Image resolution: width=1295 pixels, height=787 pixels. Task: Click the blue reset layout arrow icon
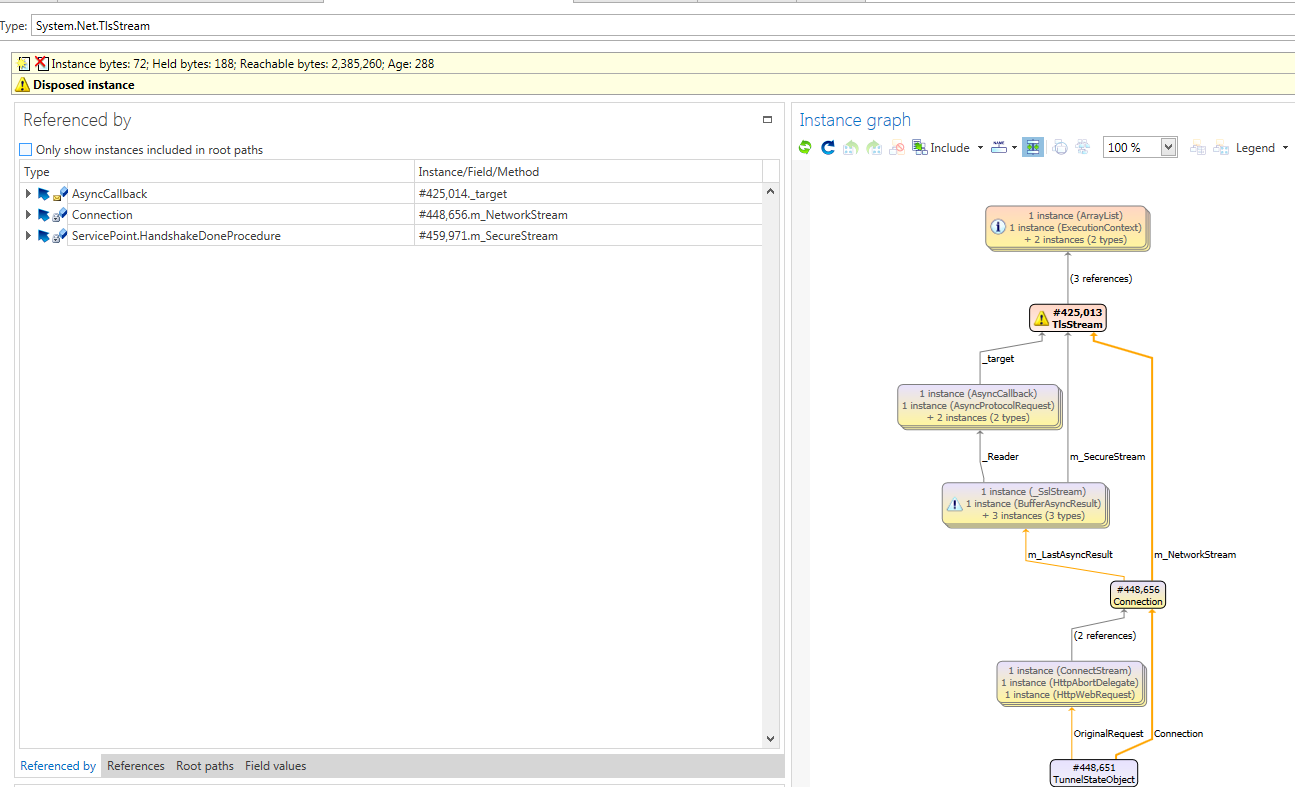(828, 148)
